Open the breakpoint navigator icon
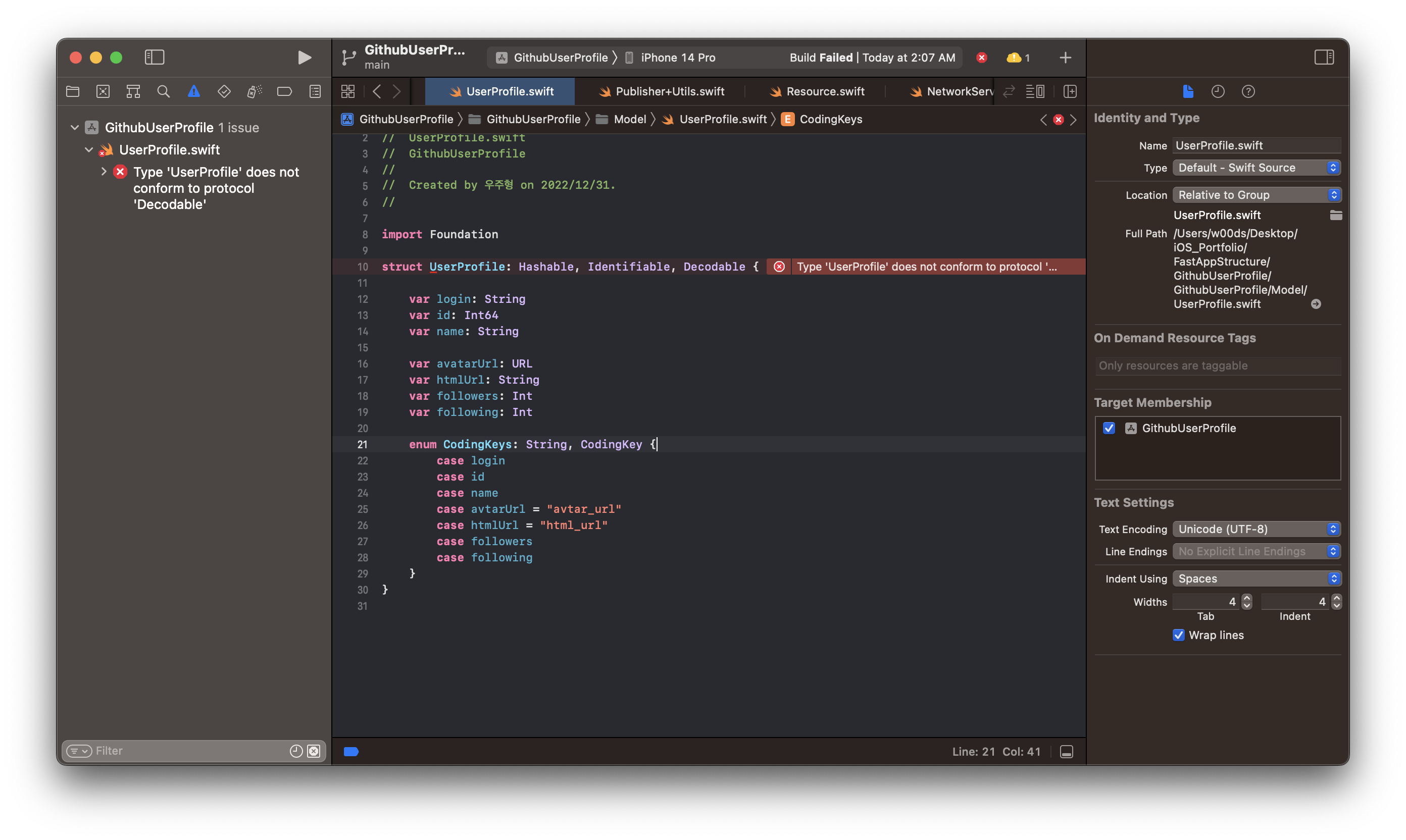The image size is (1406, 840). (284, 91)
